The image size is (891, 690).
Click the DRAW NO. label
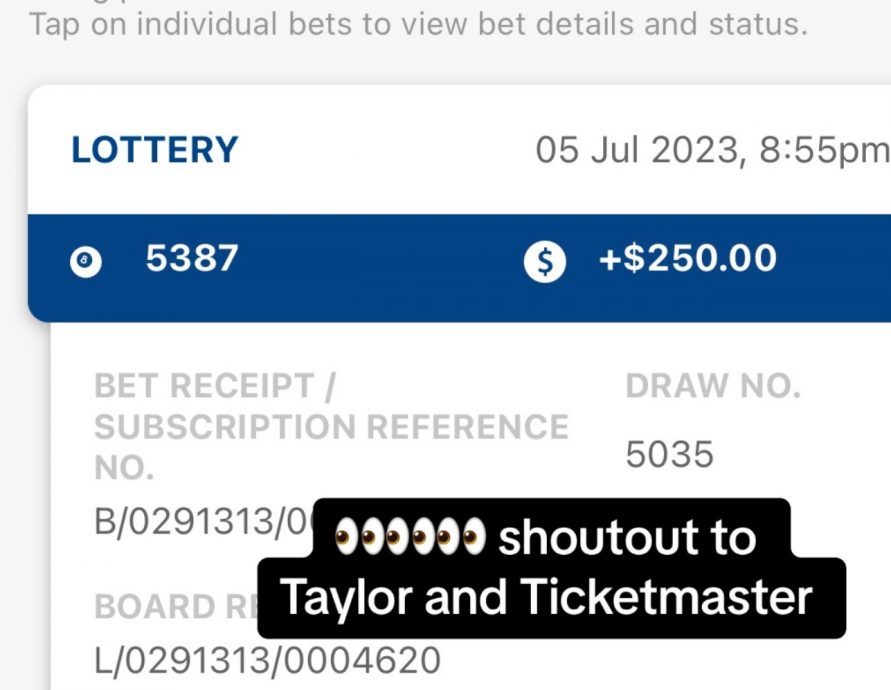[x=713, y=387]
